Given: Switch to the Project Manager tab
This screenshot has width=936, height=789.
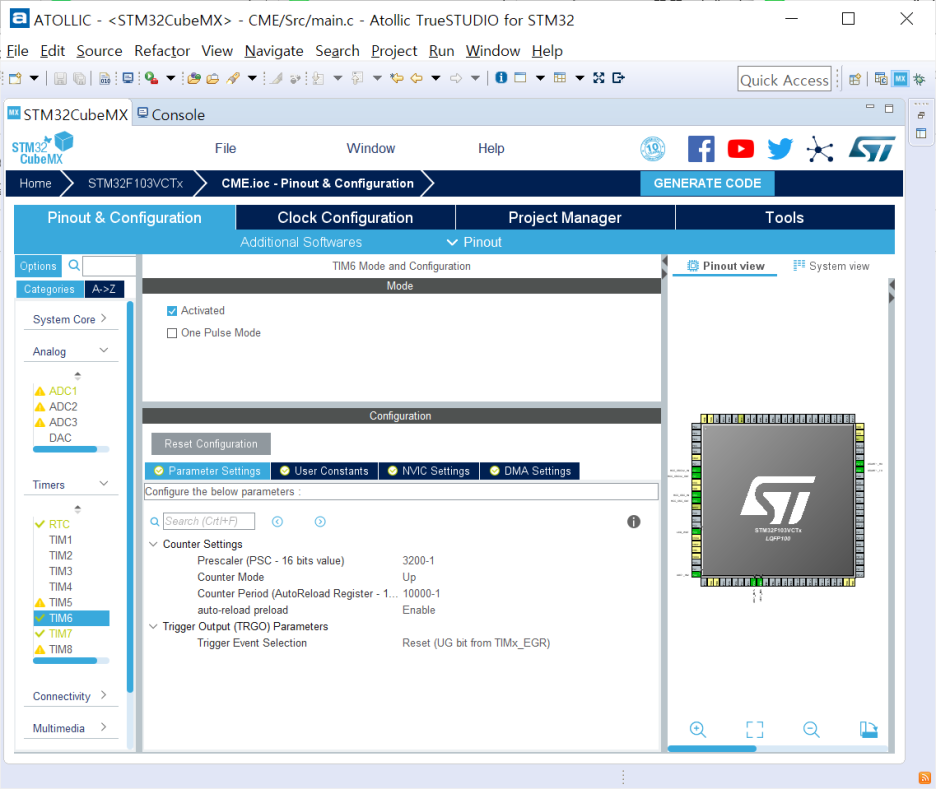Looking at the screenshot, I should [x=565, y=218].
